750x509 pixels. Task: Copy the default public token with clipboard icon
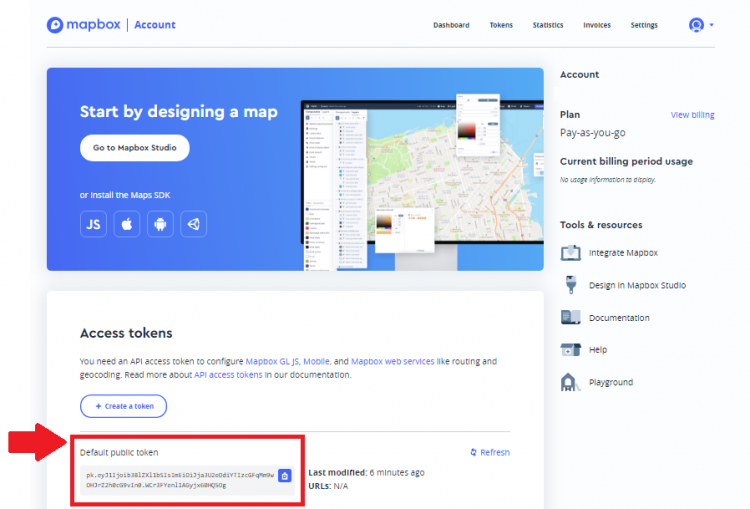click(285, 476)
